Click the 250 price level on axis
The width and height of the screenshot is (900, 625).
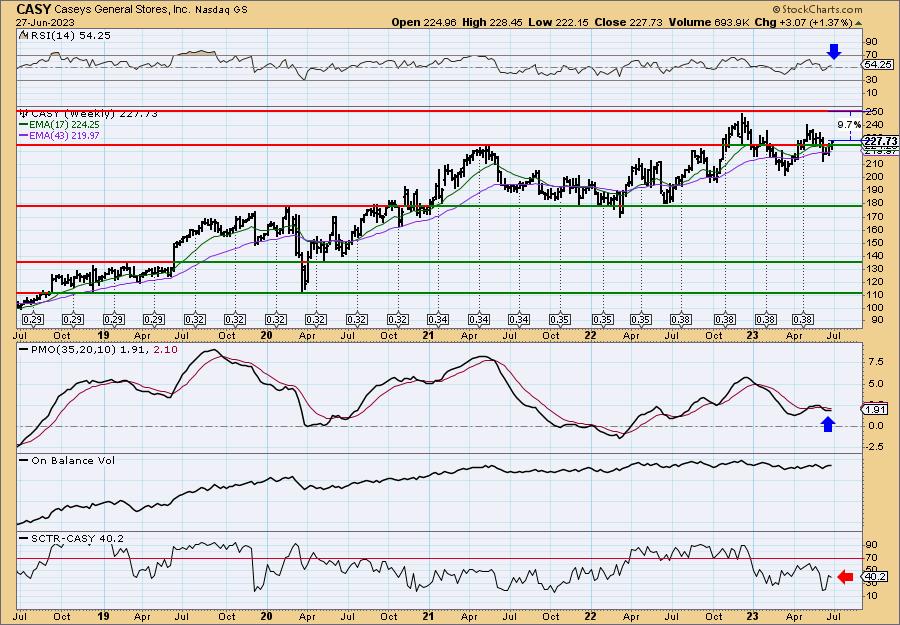pyautogui.click(x=873, y=111)
